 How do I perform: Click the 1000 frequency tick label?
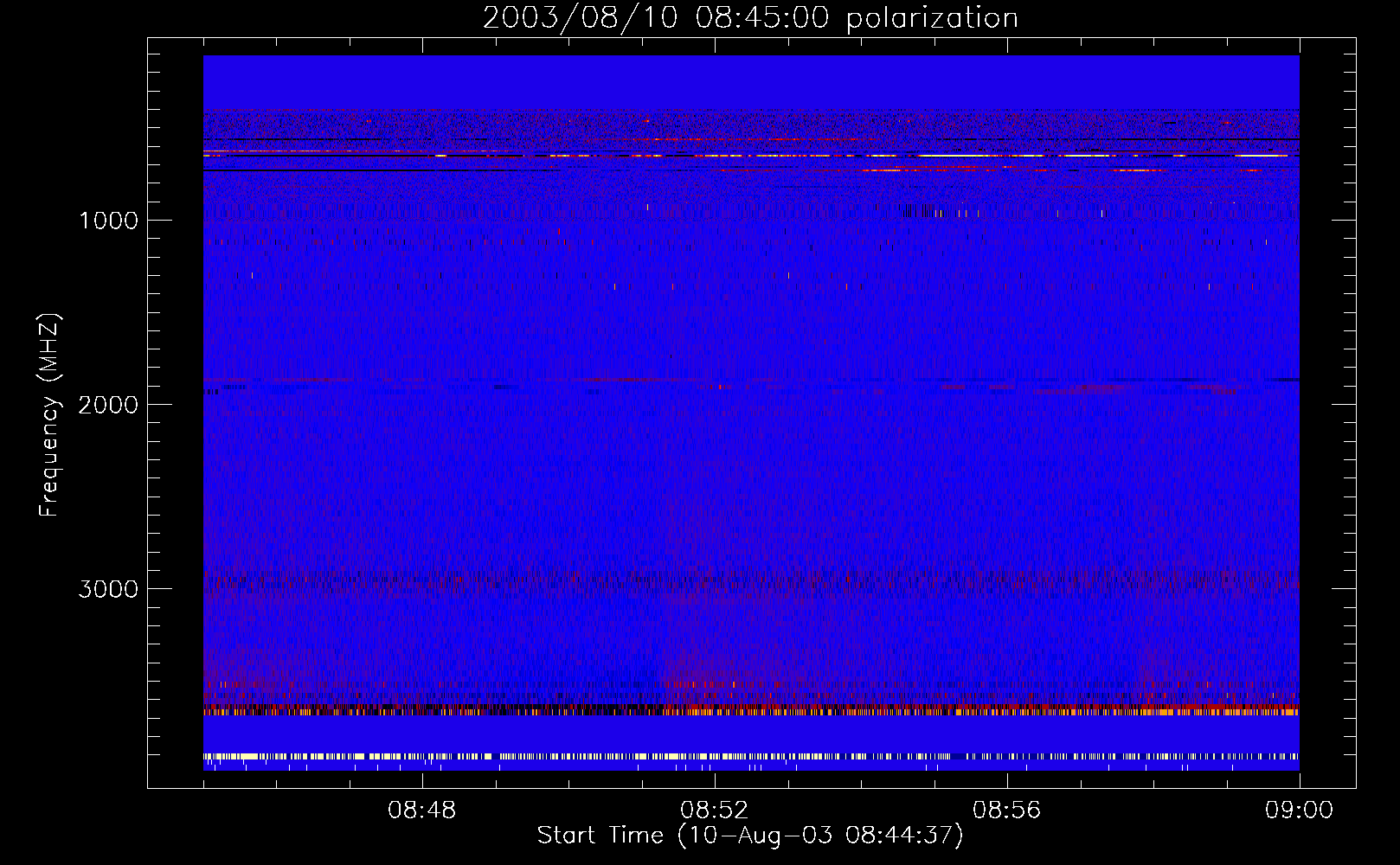click(108, 221)
